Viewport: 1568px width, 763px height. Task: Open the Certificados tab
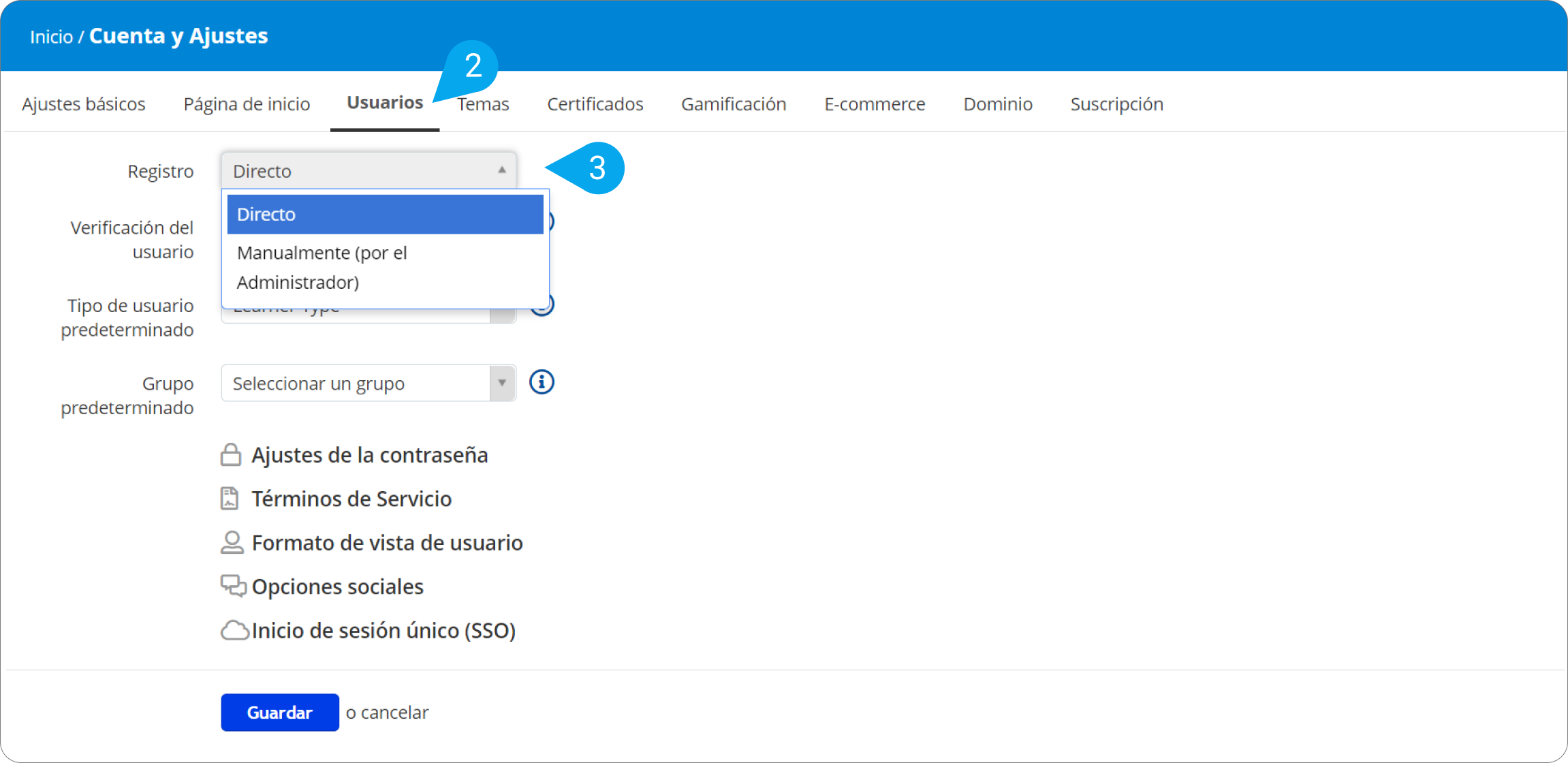pos(595,104)
